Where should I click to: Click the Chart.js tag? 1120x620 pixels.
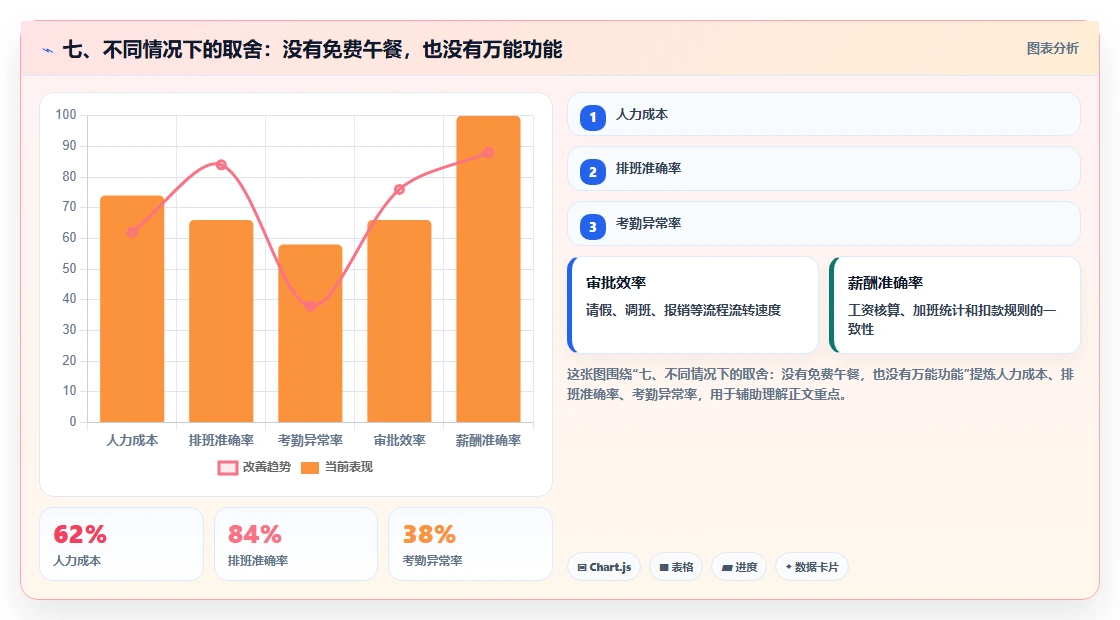pyautogui.click(x=604, y=567)
